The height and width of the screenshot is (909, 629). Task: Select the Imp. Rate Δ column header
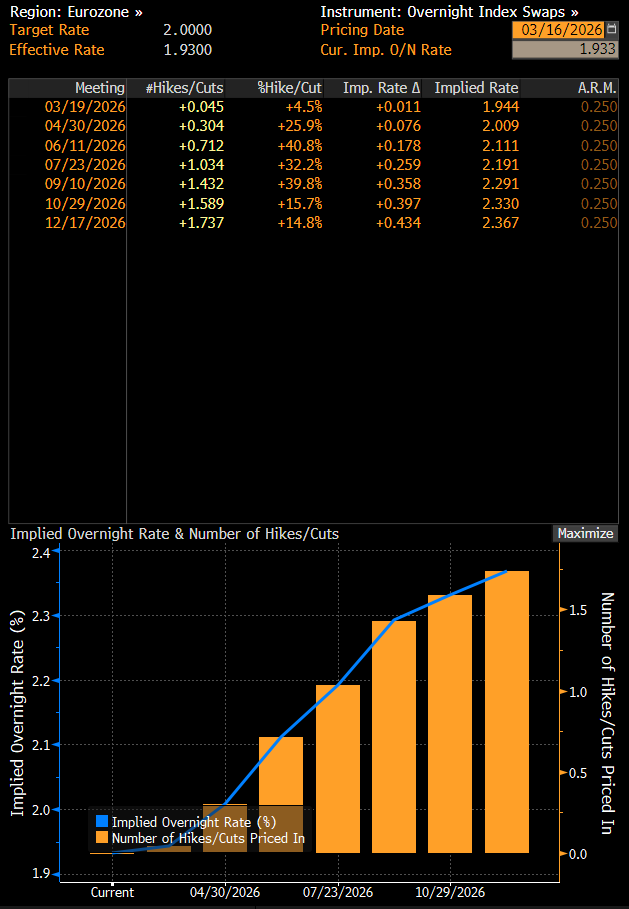[374, 88]
